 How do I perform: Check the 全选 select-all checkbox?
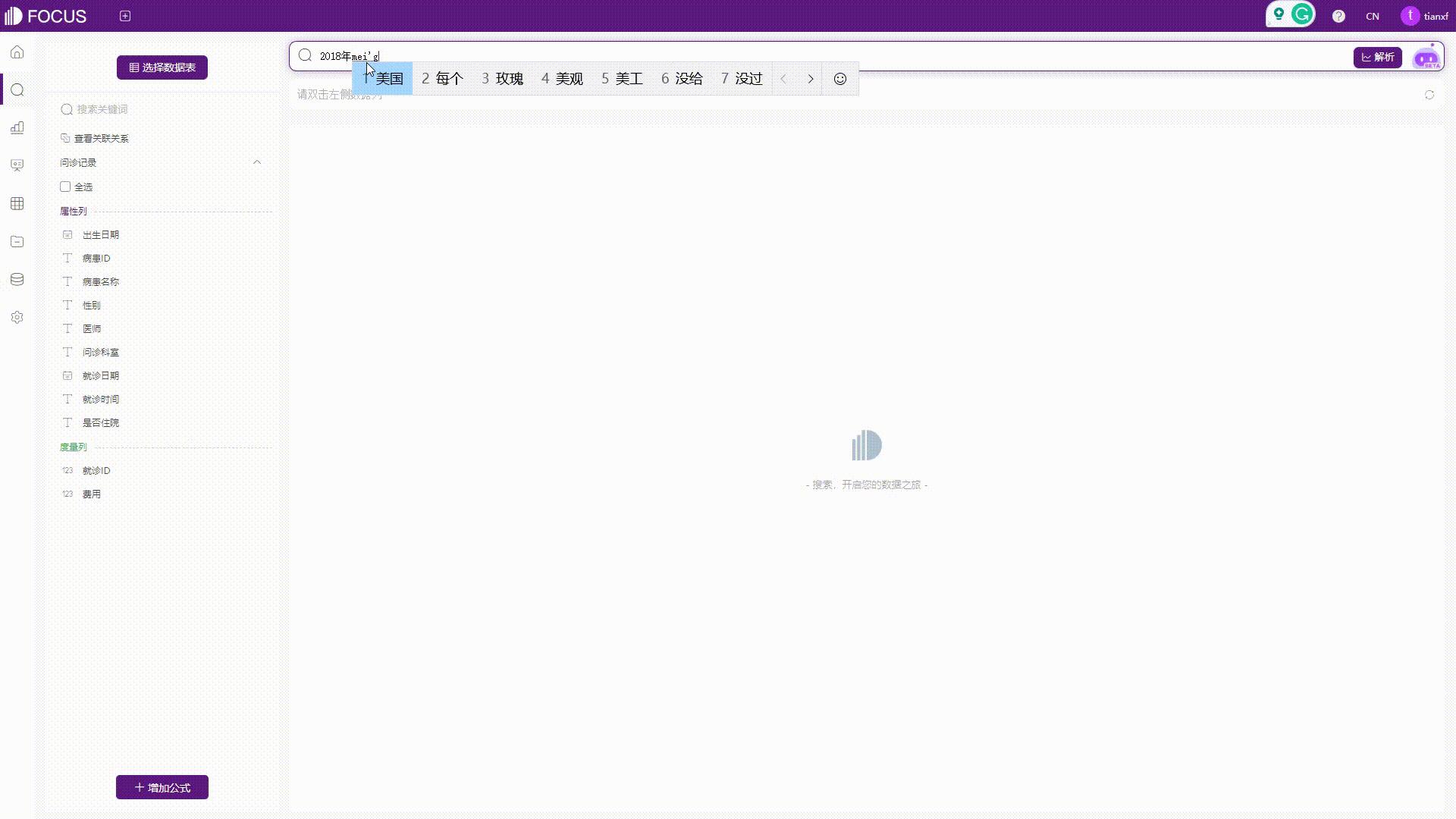pos(65,187)
